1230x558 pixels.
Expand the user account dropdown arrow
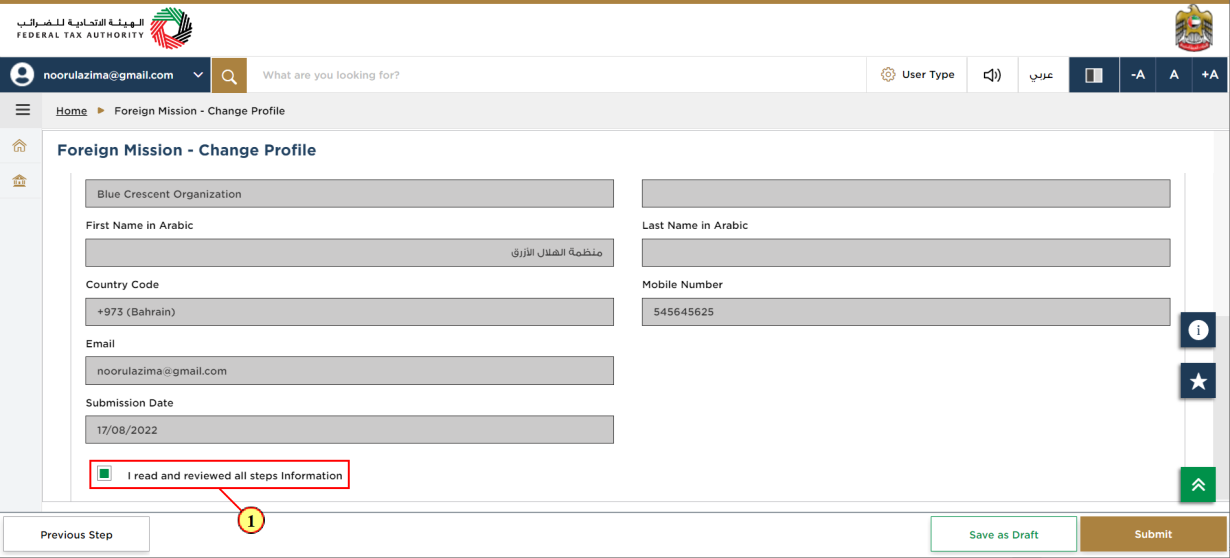pyautogui.click(x=198, y=75)
